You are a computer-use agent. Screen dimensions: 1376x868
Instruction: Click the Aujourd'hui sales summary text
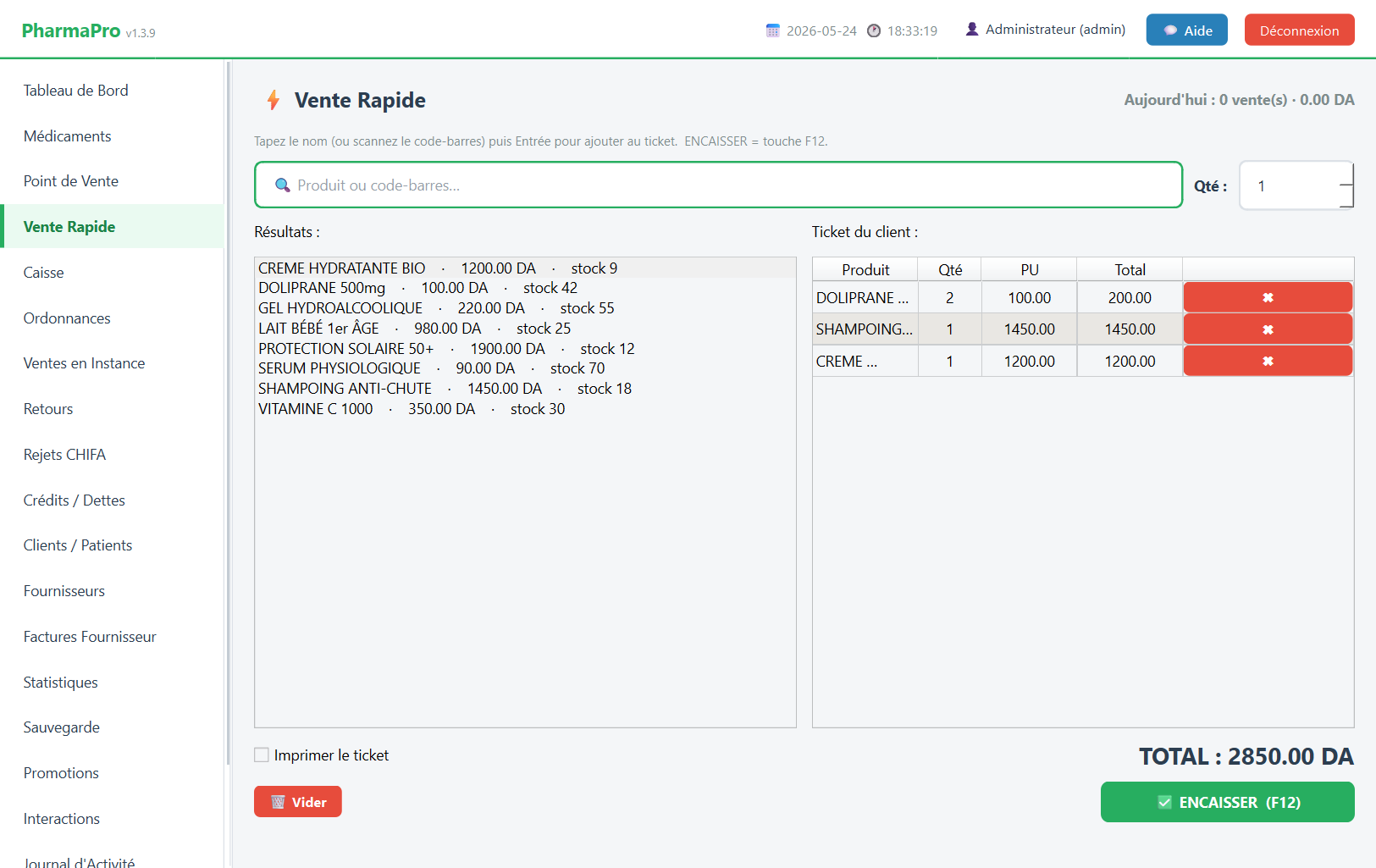[1239, 100]
